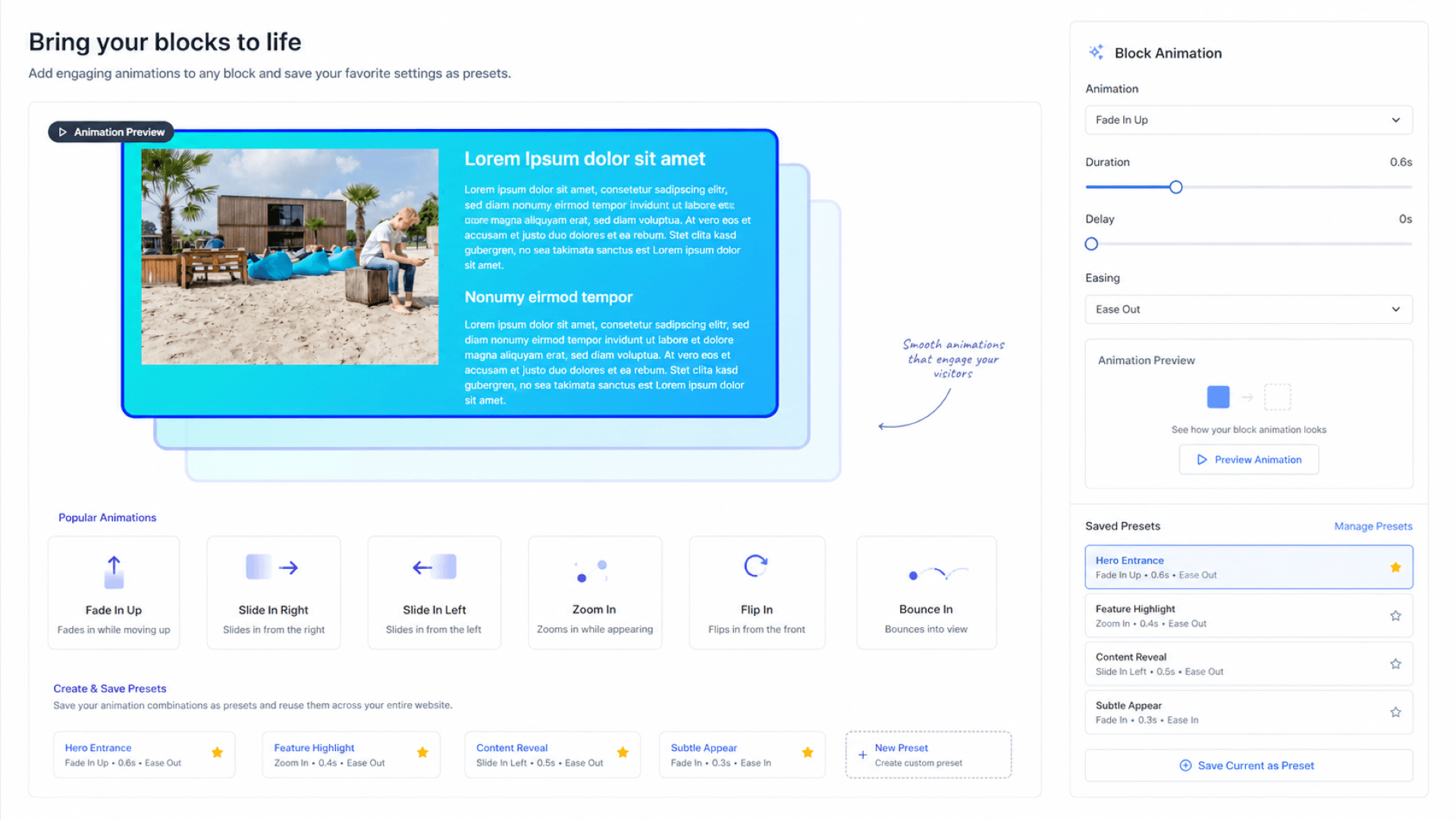
Task: Click the Easing dropdown chevron arrow
Action: coord(1395,309)
